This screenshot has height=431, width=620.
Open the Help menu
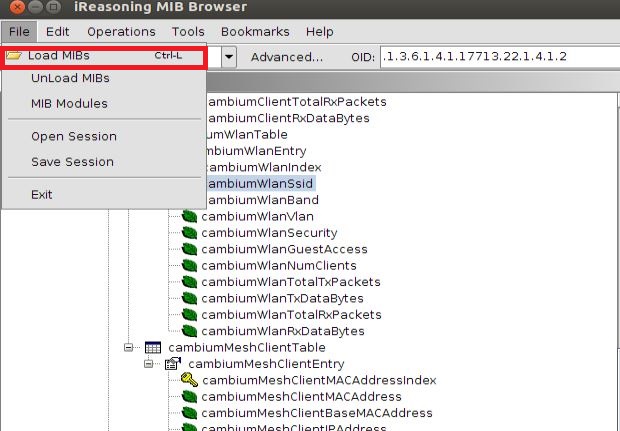[x=319, y=32]
